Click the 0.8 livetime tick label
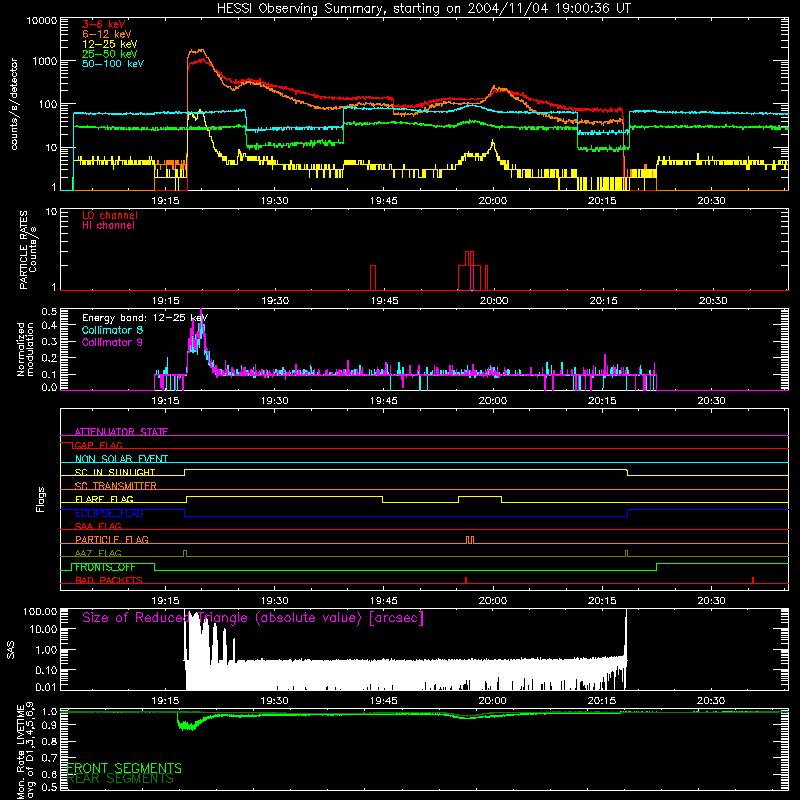Screen dimensions: 800x800 (x=49, y=742)
